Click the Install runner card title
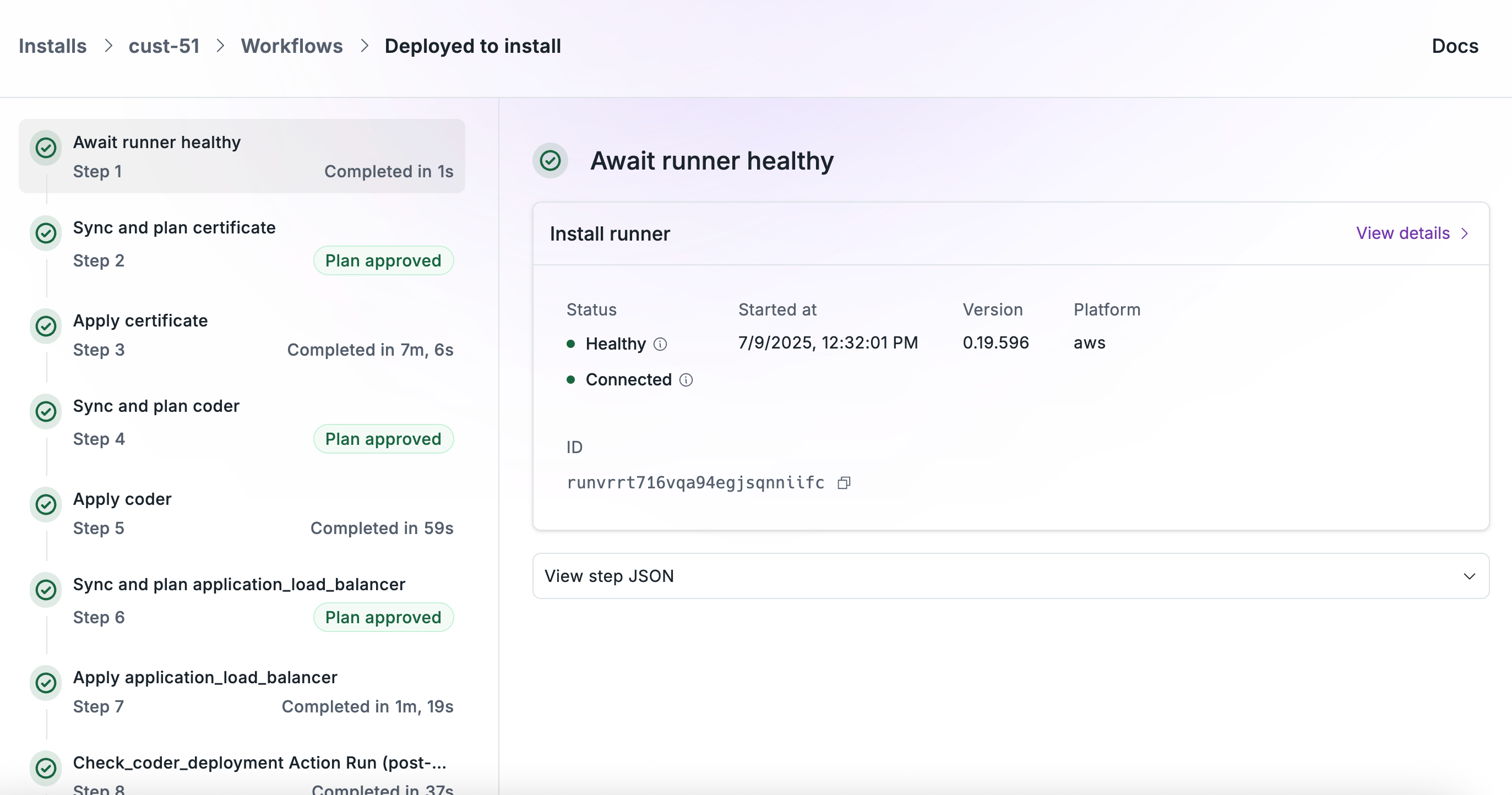This screenshot has height=795, width=1512. [x=610, y=233]
